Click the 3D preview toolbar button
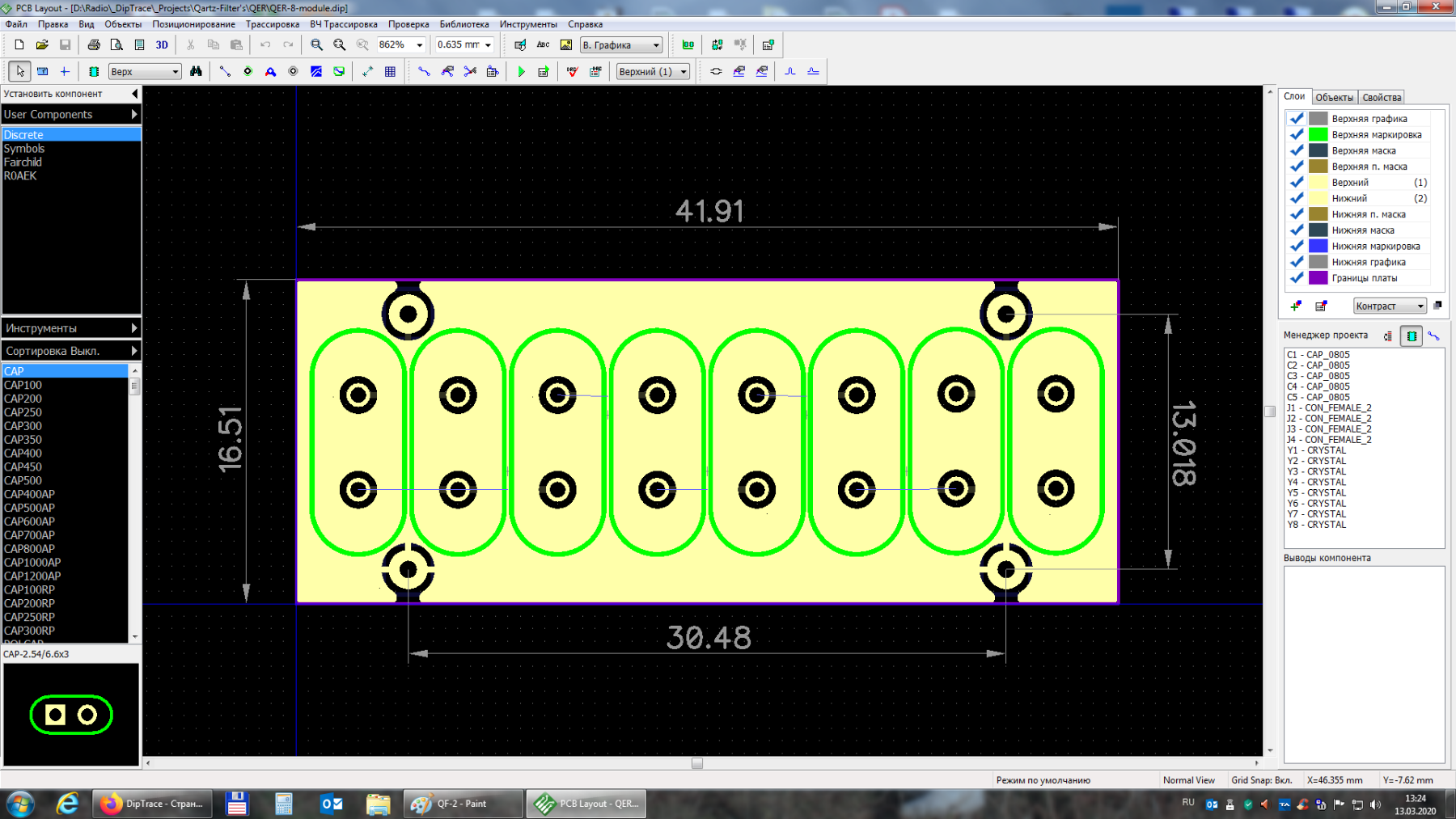This screenshot has height=819, width=1456. tap(162, 45)
